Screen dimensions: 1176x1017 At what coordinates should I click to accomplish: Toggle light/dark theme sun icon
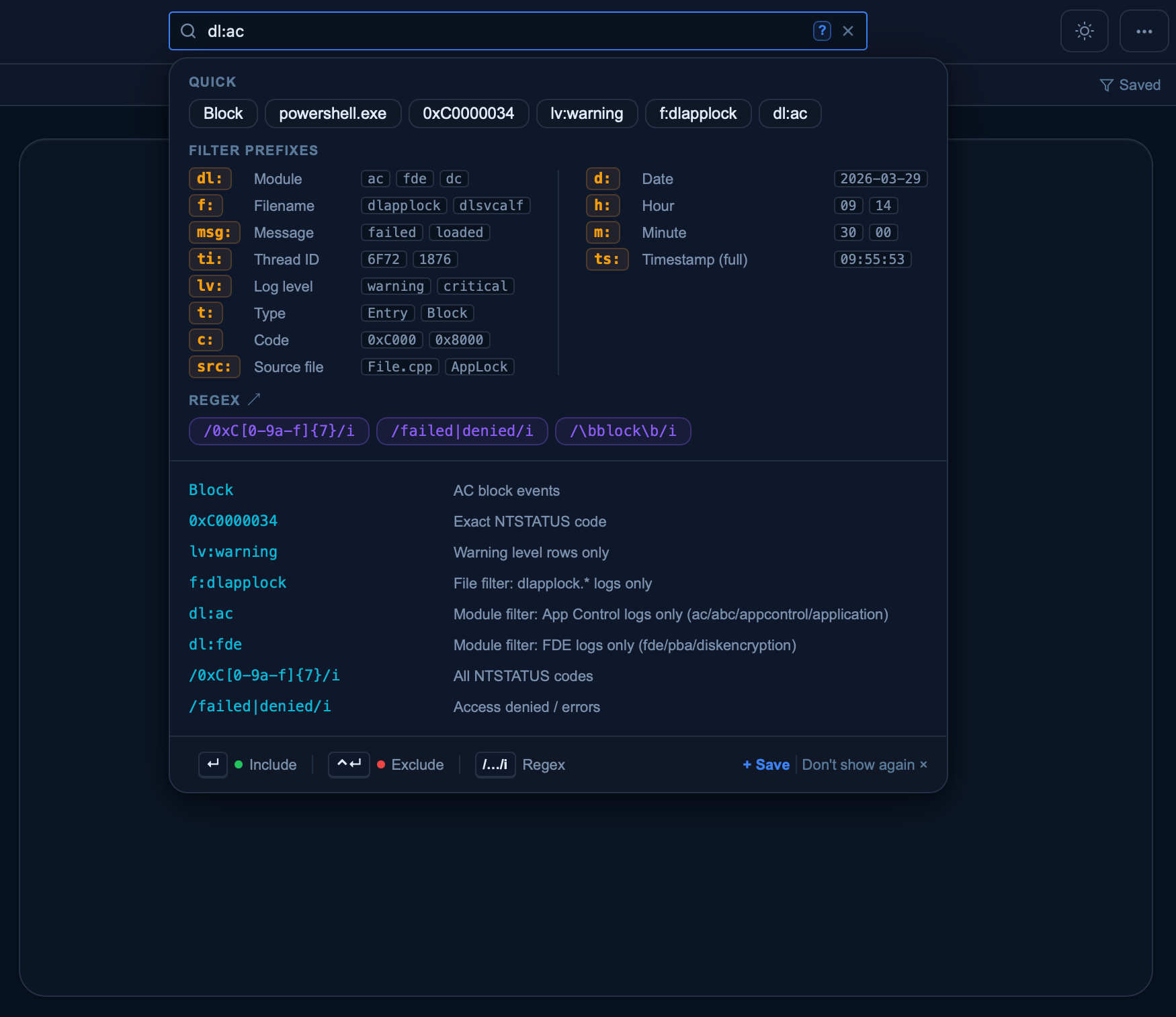coord(1085,31)
